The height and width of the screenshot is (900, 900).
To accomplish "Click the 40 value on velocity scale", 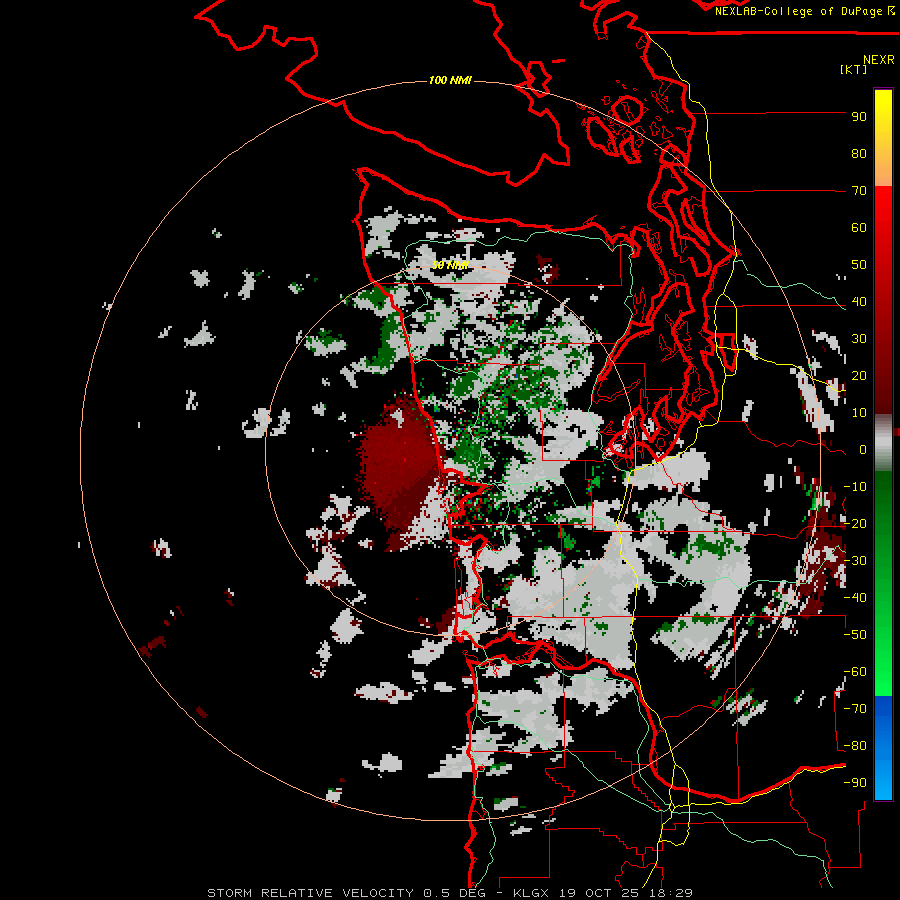I will click(x=859, y=302).
